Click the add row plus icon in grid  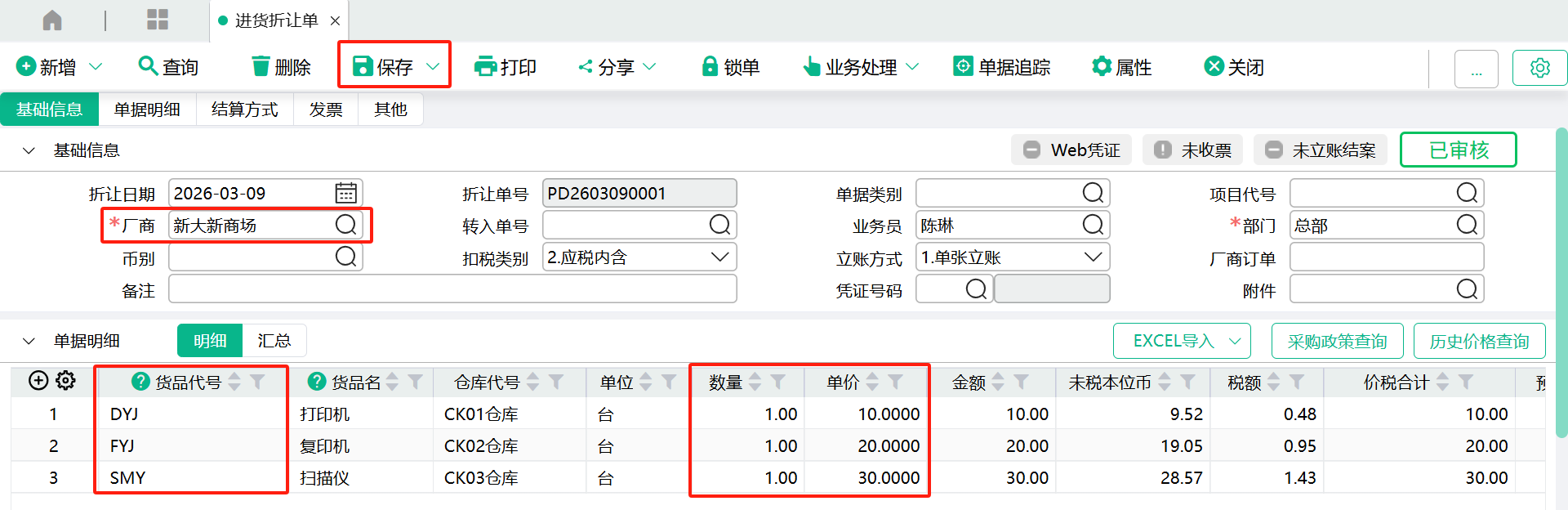(38, 381)
